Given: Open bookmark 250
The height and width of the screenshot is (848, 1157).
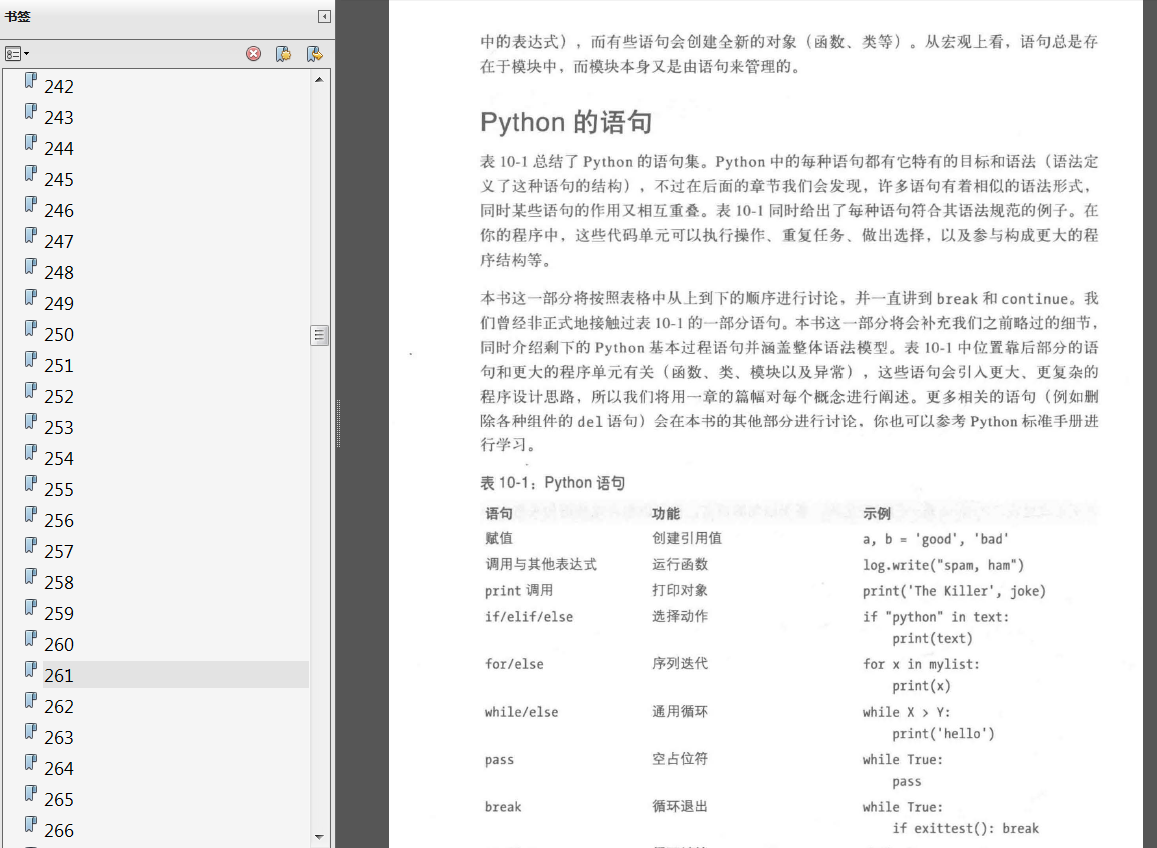Looking at the screenshot, I should coord(58,335).
